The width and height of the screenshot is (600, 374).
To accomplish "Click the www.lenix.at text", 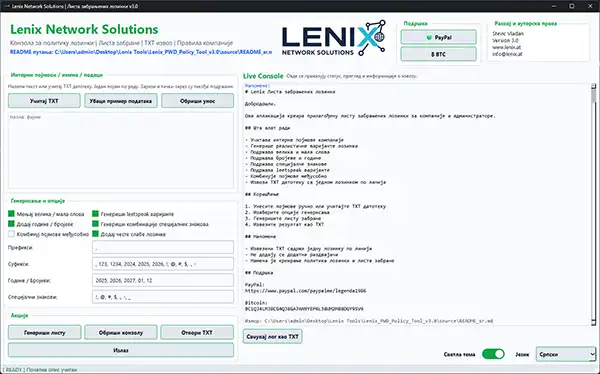I will [506, 47].
